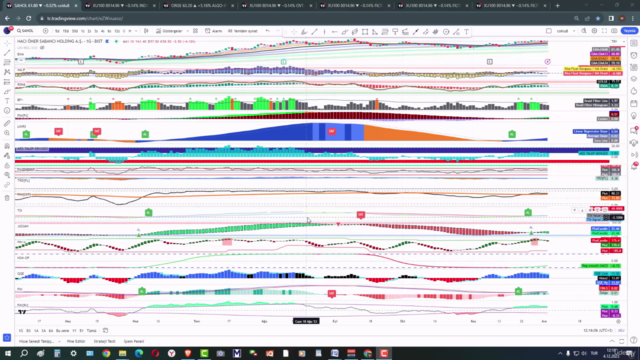Create an Alarm from top toolbar
640x360 pixels.
pos(213,31)
